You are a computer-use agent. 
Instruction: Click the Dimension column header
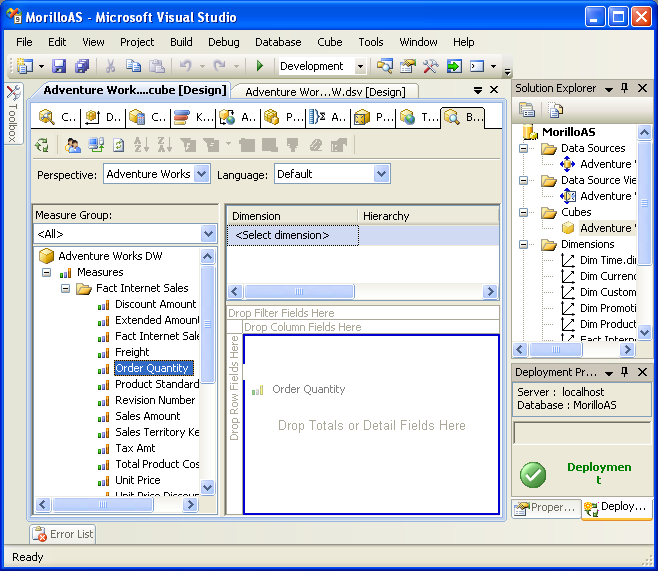[x=292, y=216]
